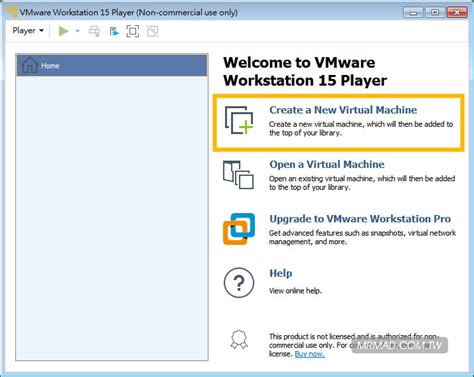Click the Unity mode toolbar icon
This screenshot has width=474, height=377.
tap(114, 31)
